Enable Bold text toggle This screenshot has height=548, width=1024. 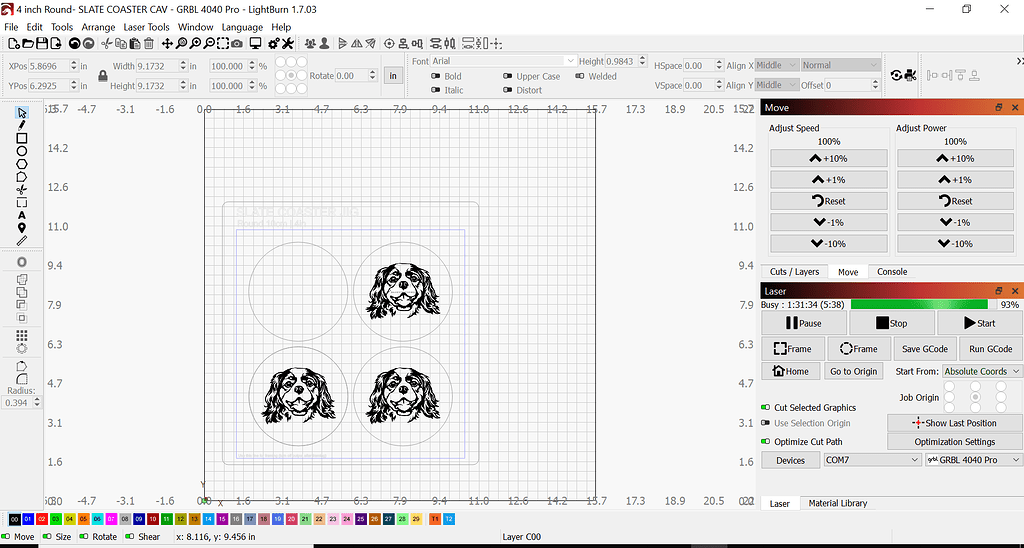[x=435, y=76]
